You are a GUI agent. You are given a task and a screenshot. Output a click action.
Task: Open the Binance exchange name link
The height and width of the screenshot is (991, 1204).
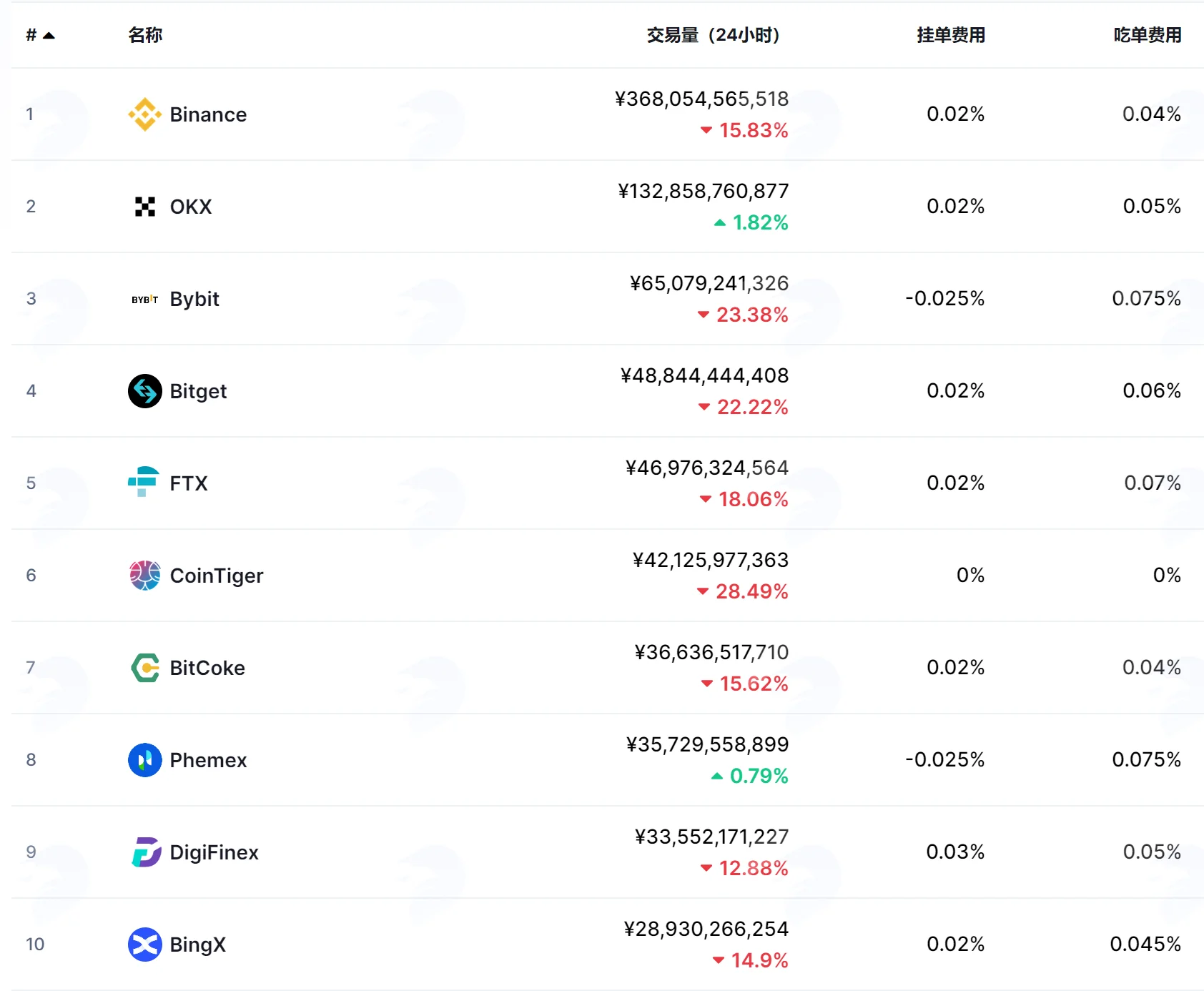point(208,114)
